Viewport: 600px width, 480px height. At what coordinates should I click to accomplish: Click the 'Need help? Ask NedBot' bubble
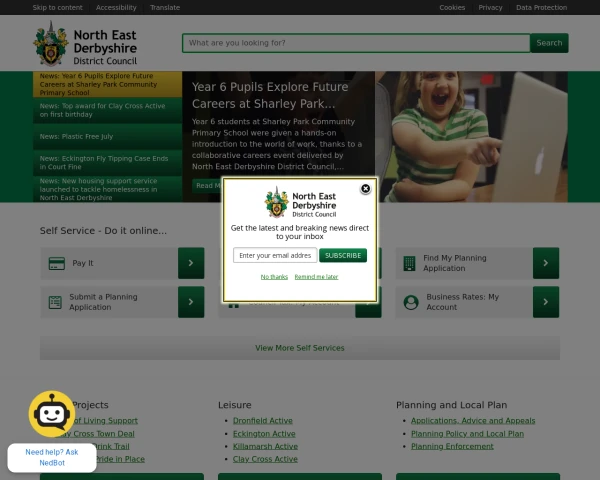(52, 458)
